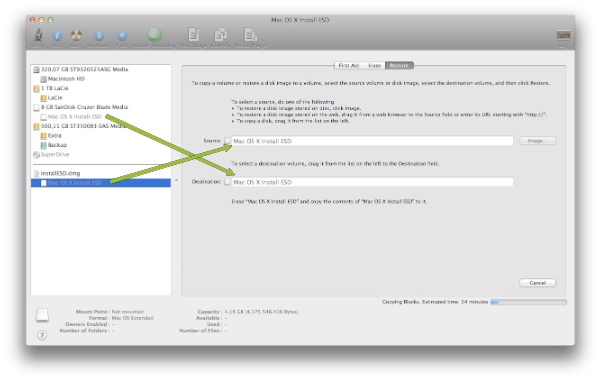The width and height of the screenshot is (600, 381).
Task: Click into the Destination input field
Action: tap(372, 182)
